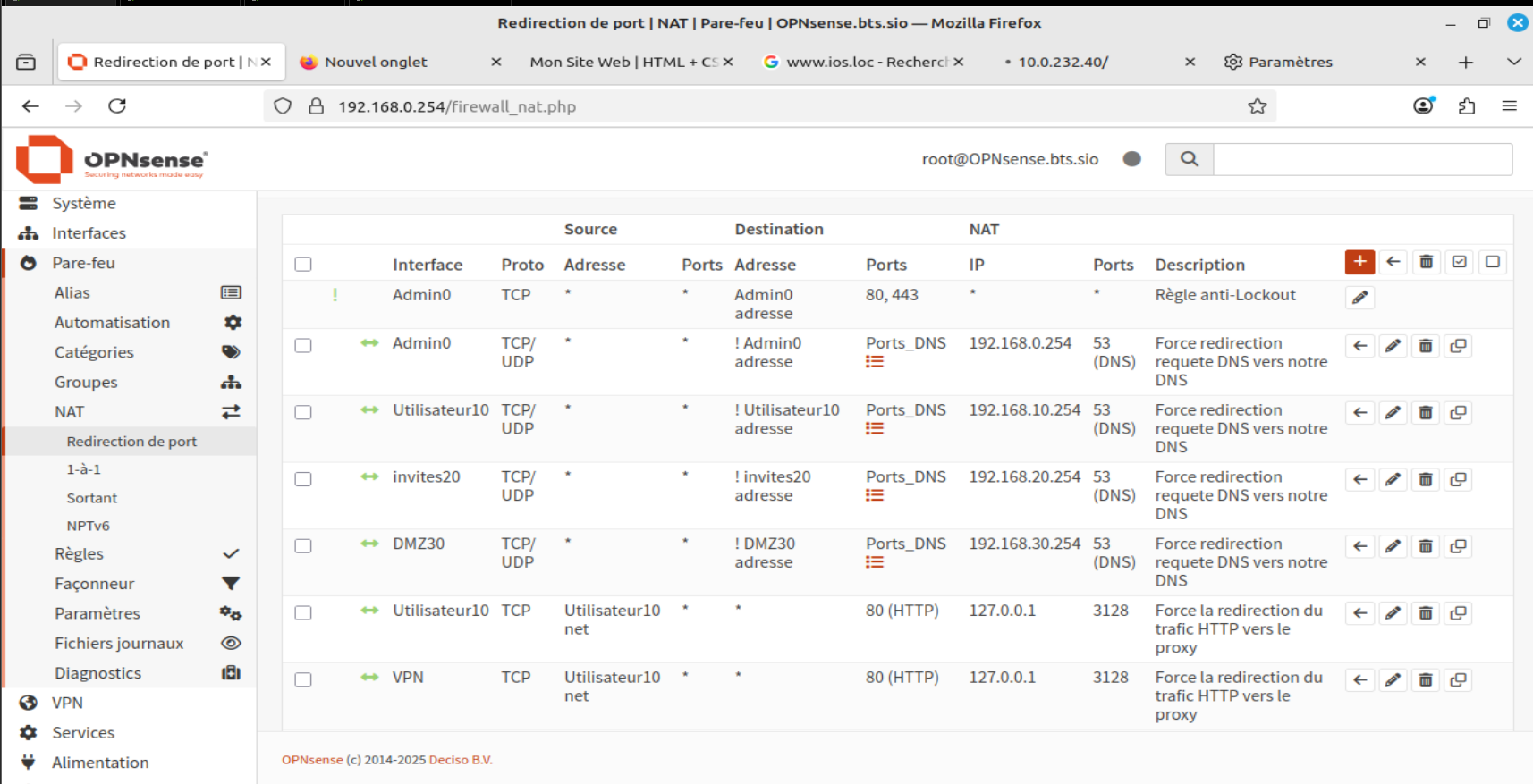Screen dimensions: 1533x784
Task: Edit invites20 DNS redirection rule
Action: (x=1393, y=480)
